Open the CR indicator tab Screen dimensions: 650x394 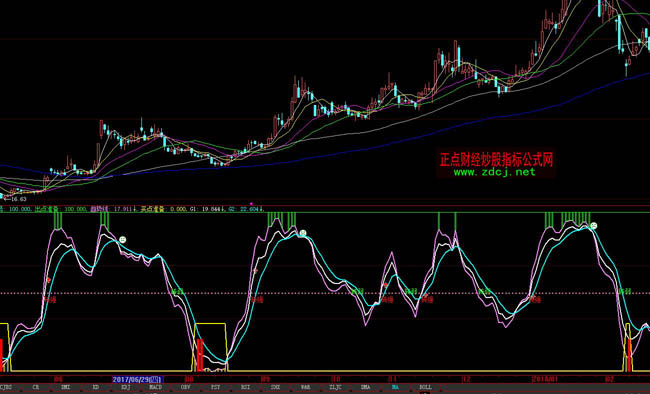36,387
